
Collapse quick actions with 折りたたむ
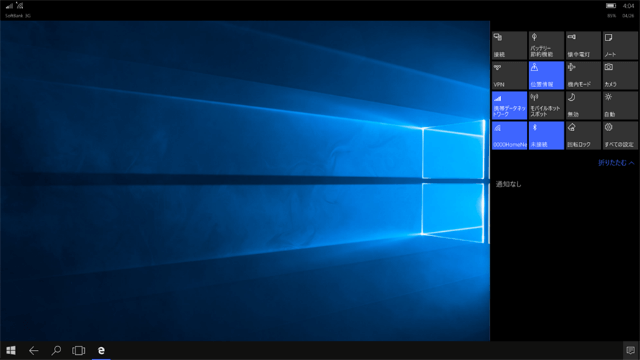click(616, 163)
